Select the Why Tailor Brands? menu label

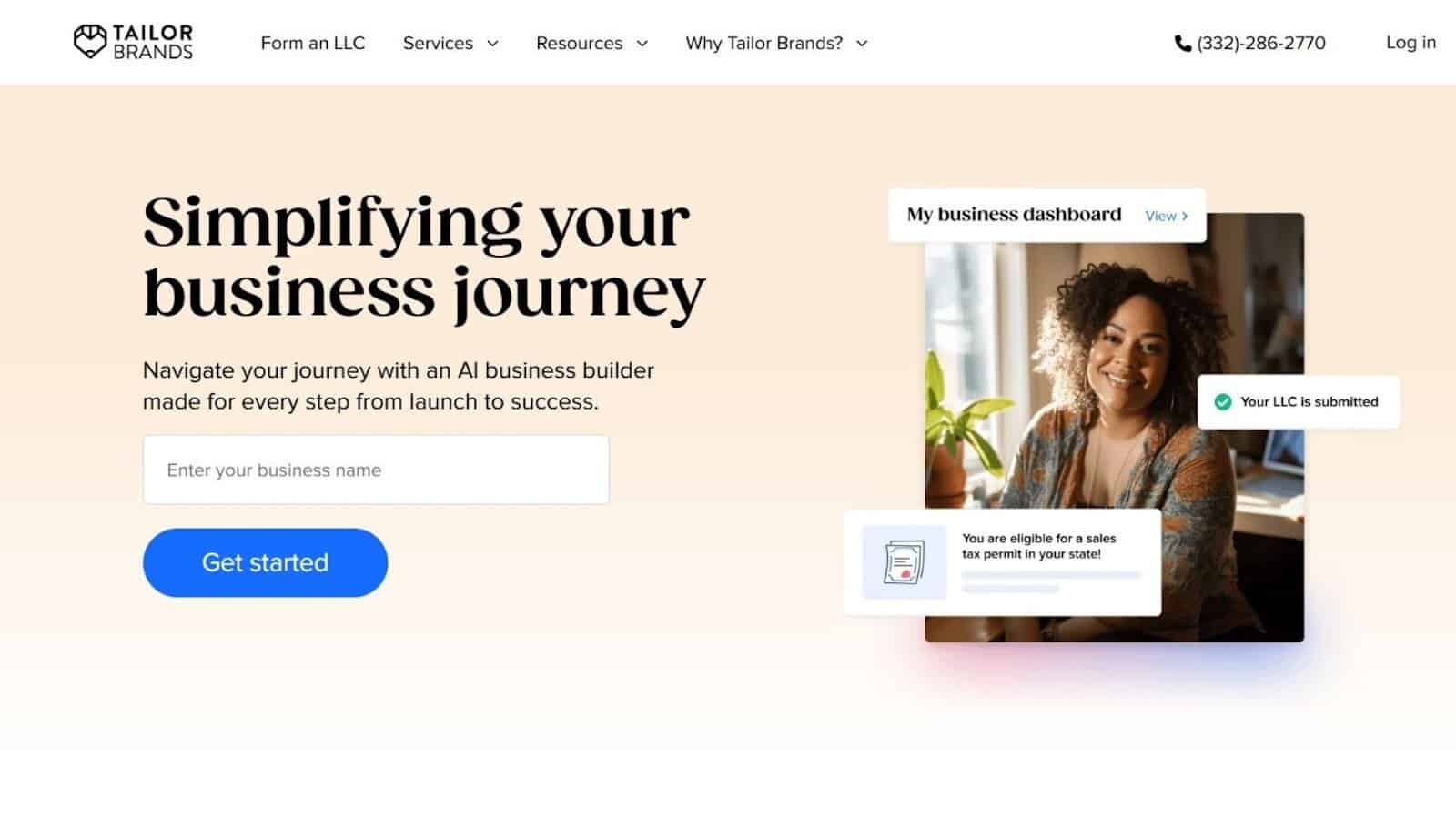[764, 43]
